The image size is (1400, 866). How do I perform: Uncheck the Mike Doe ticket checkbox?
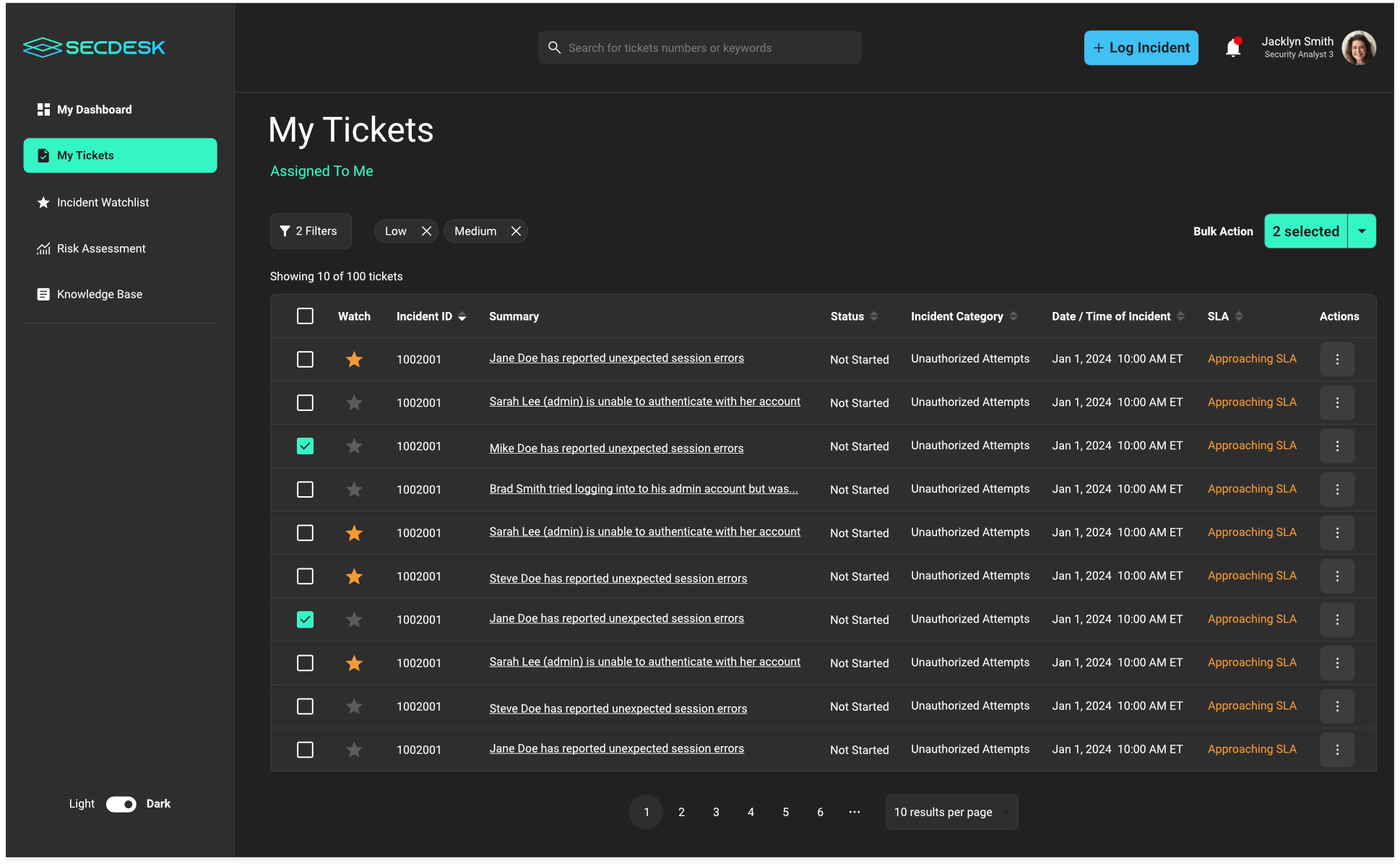pyautogui.click(x=305, y=446)
